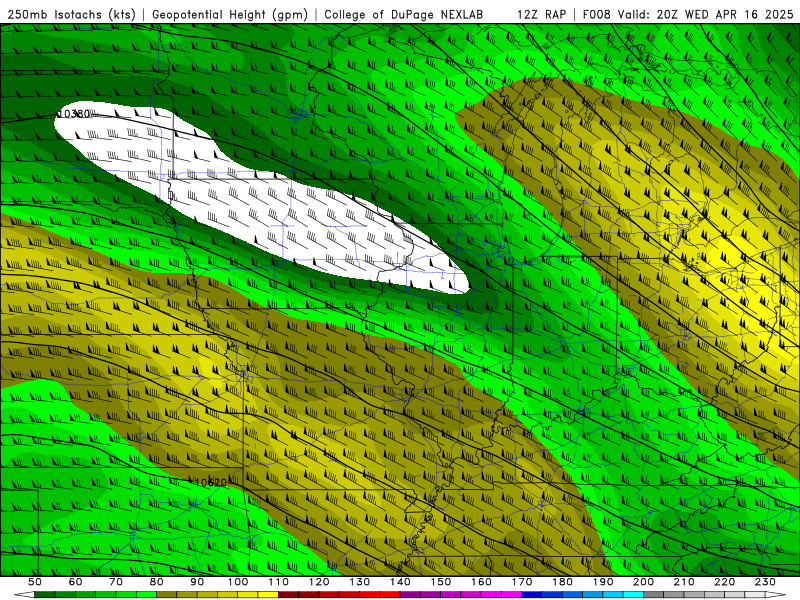Select the bright green swatch under 80
Image resolution: width=800 pixels, height=600 pixels.
tap(146, 594)
